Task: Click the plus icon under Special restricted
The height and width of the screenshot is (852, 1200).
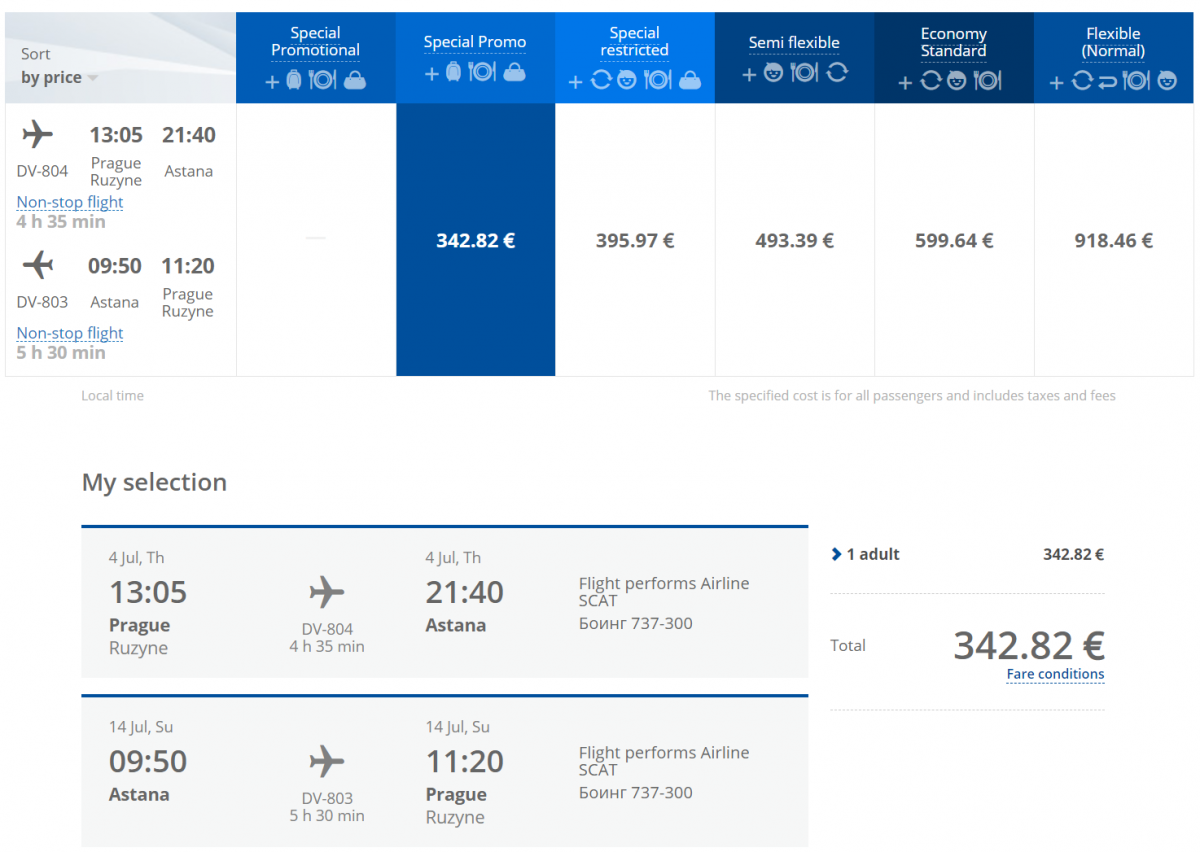Action: 575,82
